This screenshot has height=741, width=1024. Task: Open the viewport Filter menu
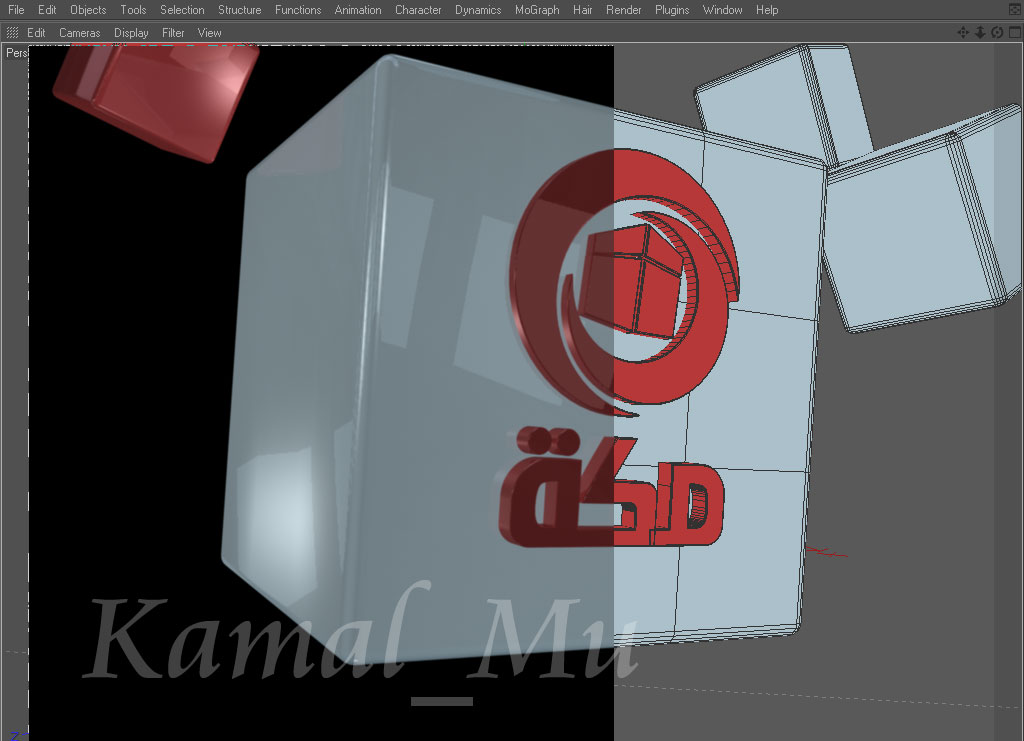click(x=173, y=33)
